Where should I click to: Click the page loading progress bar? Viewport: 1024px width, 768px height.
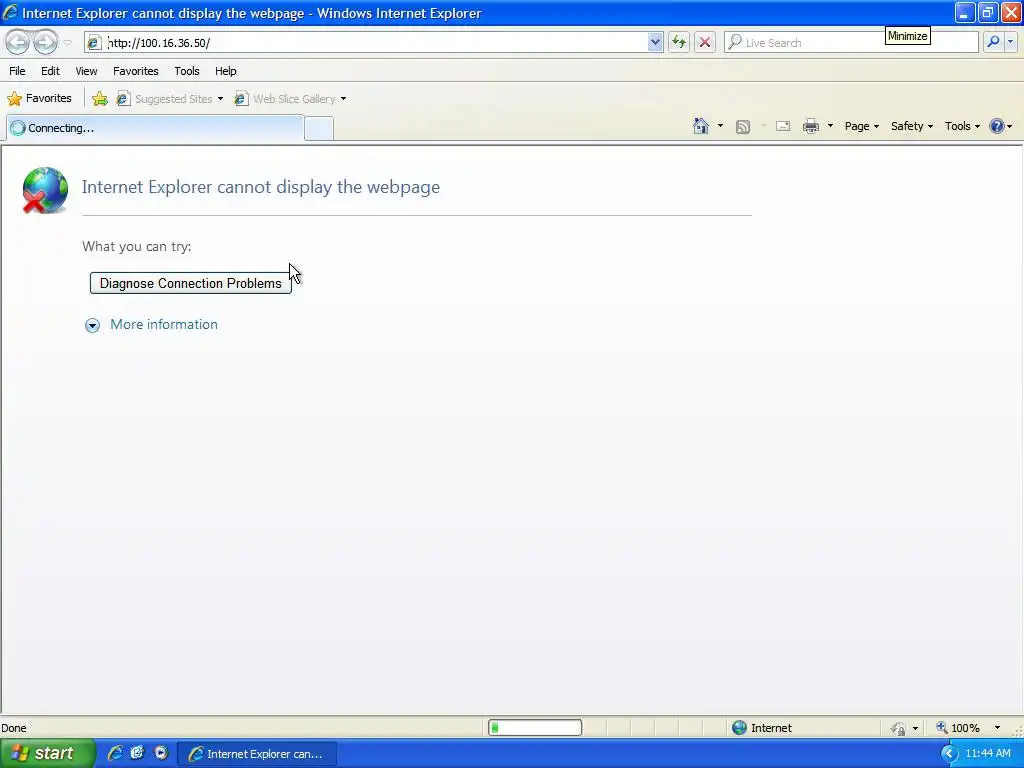tap(535, 728)
